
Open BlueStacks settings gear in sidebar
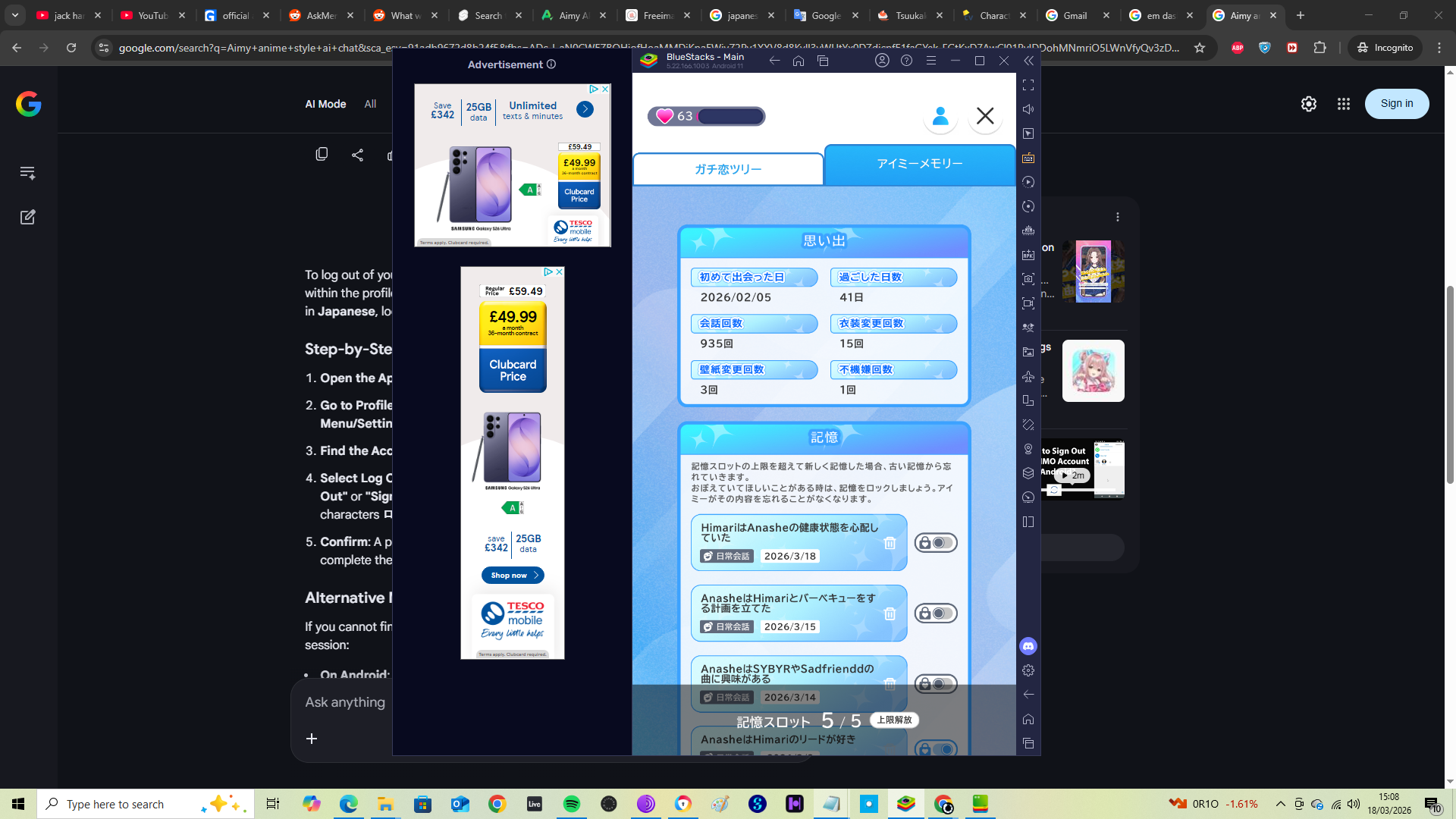[x=1028, y=670]
